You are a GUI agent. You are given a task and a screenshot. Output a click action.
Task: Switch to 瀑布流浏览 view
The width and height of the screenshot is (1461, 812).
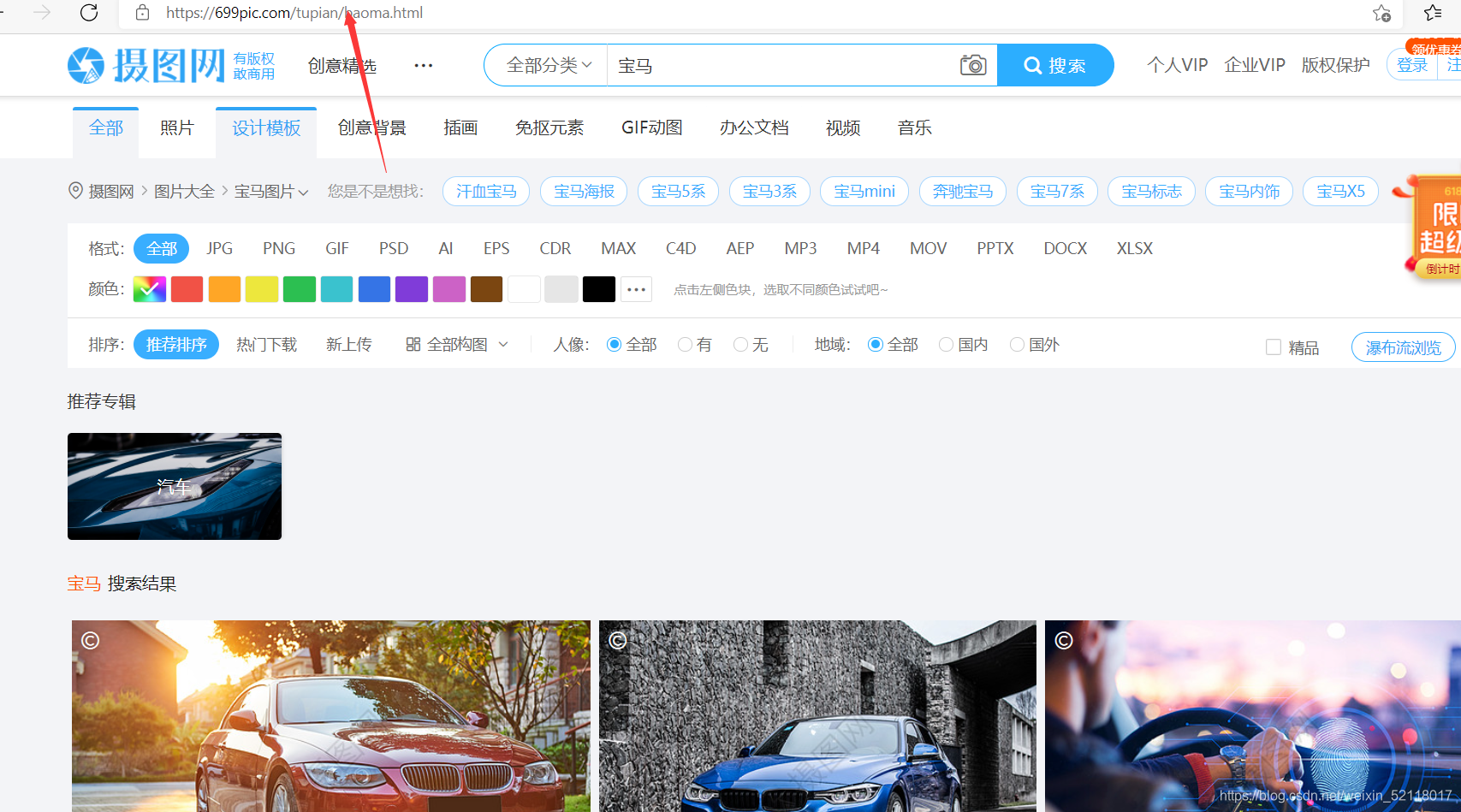tap(1403, 347)
